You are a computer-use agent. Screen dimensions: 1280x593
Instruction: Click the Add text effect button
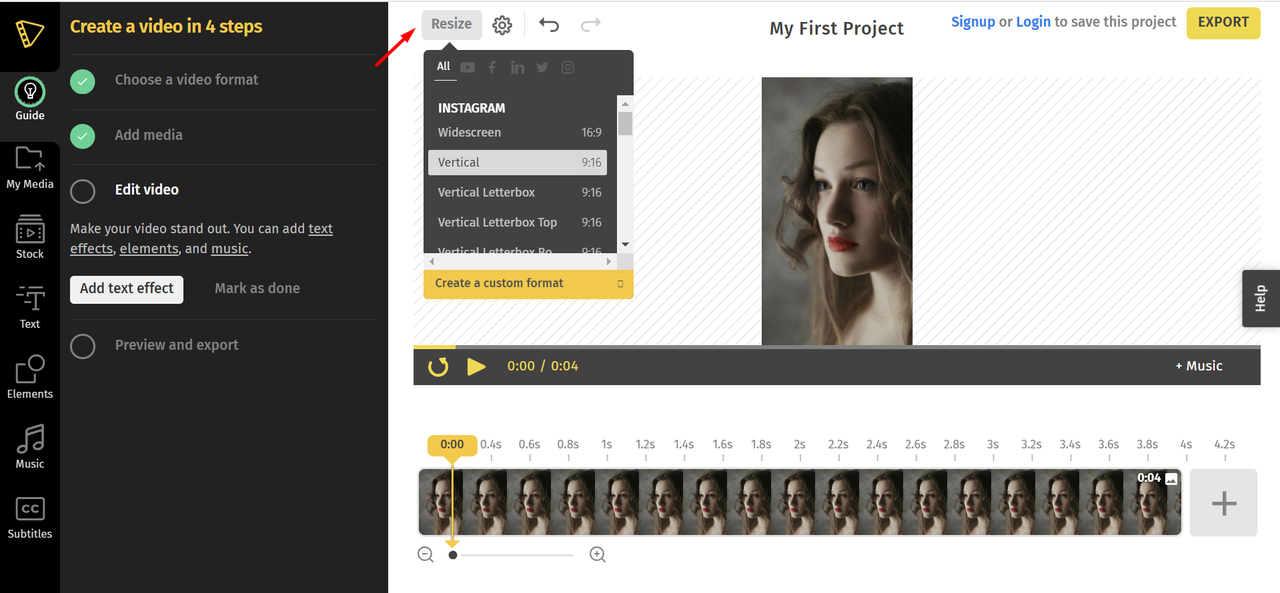pos(127,289)
